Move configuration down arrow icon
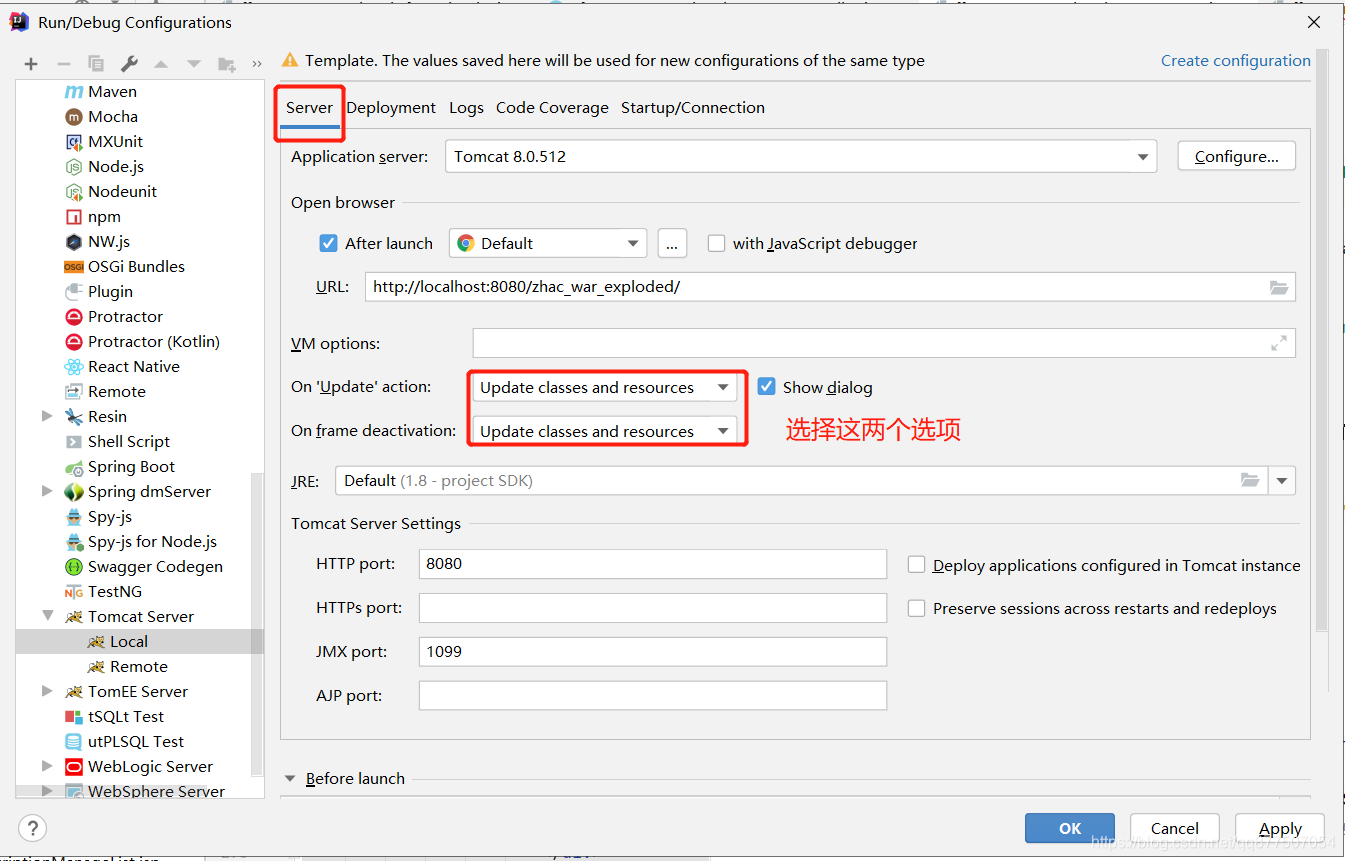Screen dimensions: 1345x861 pos(194,64)
